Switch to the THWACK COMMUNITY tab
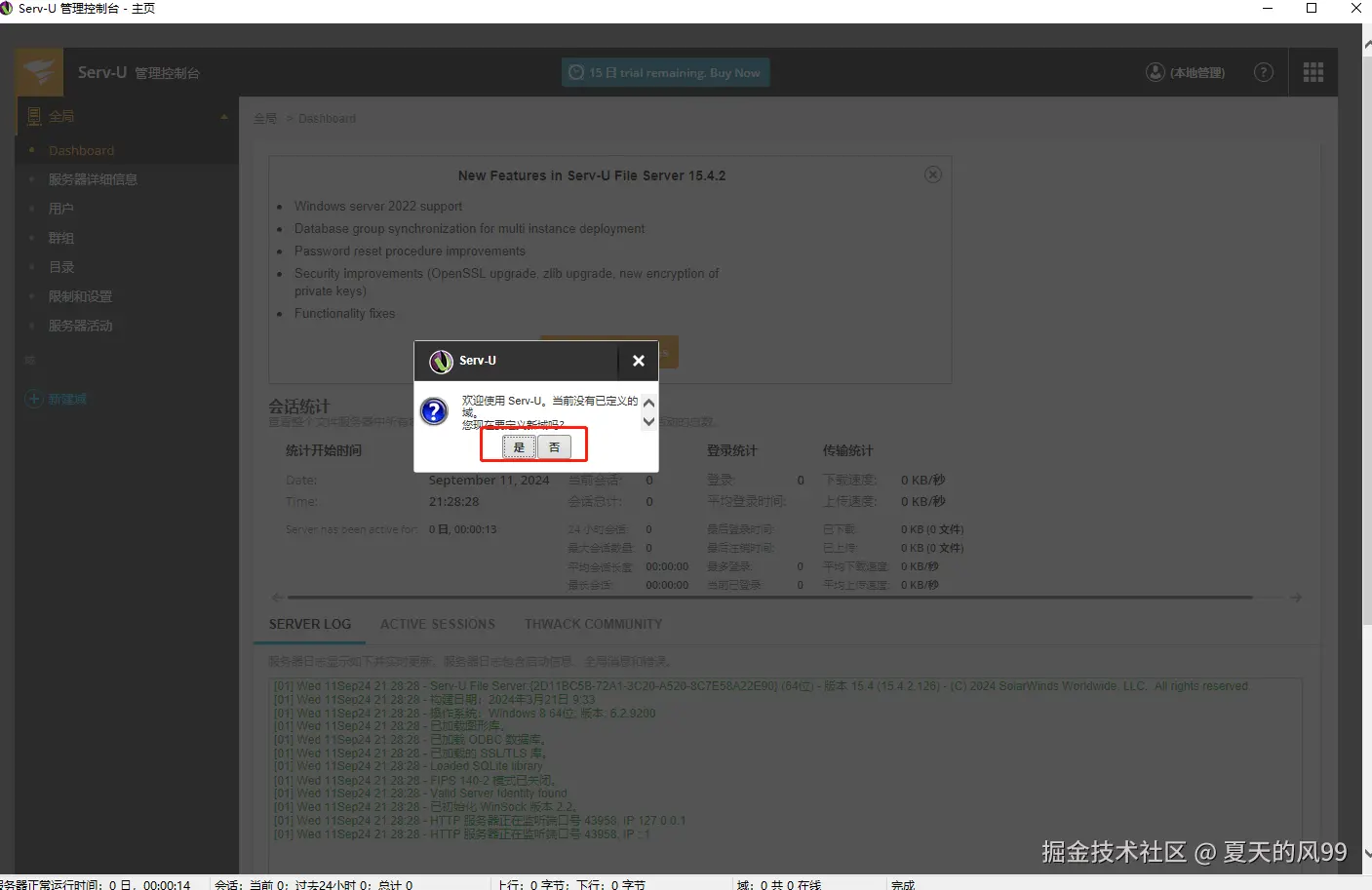The width and height of the screenshot is (1372, 890). click(x=593, y=624)
